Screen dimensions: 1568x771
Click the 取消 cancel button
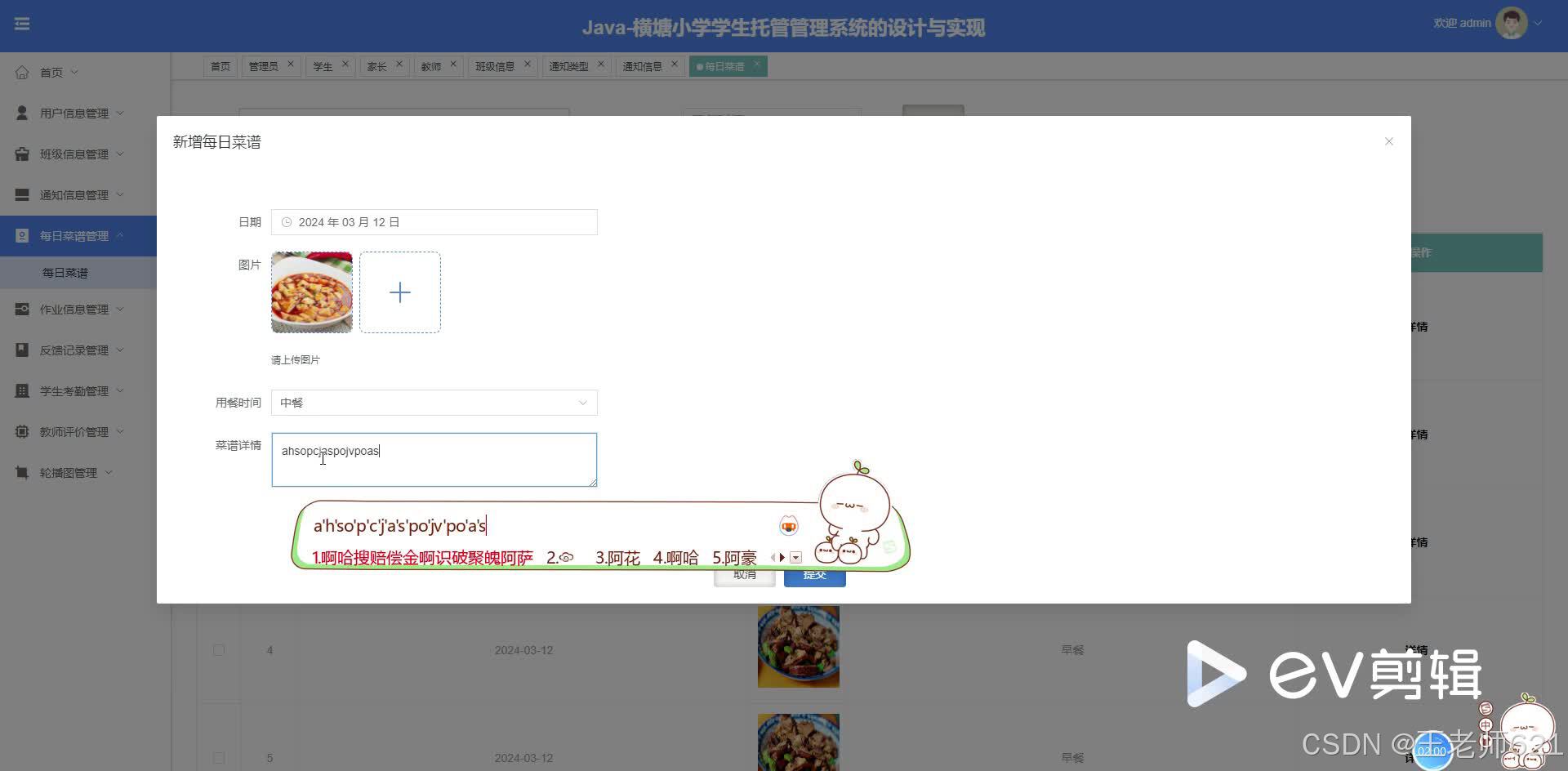(x=744, y=576)
